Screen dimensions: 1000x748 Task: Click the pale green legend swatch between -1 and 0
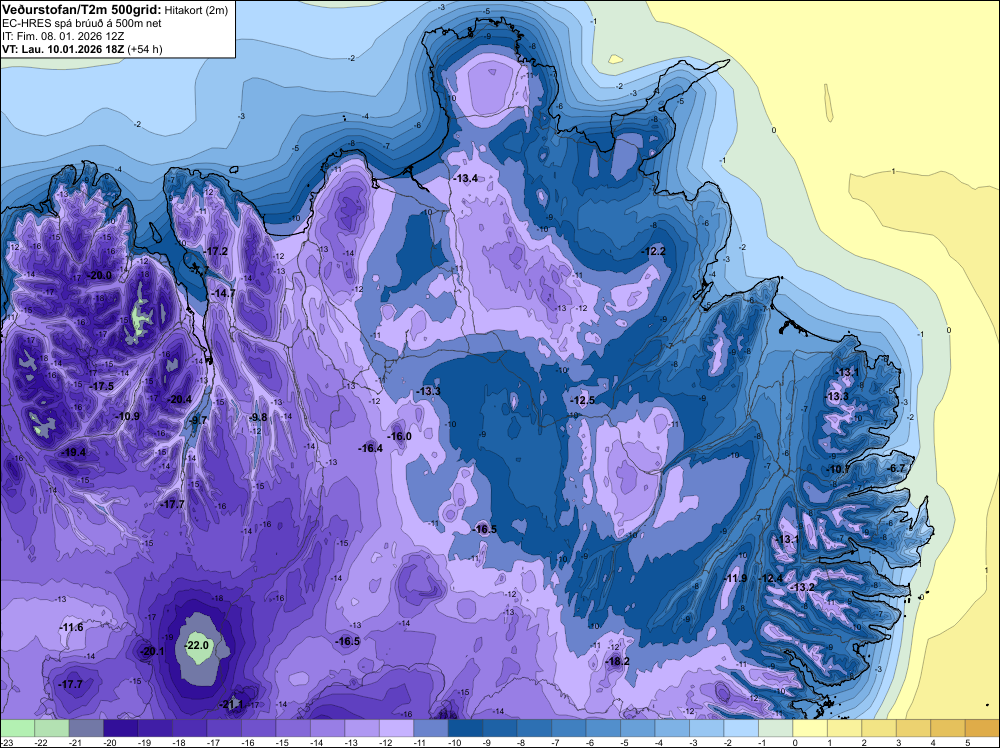point(776,728)
